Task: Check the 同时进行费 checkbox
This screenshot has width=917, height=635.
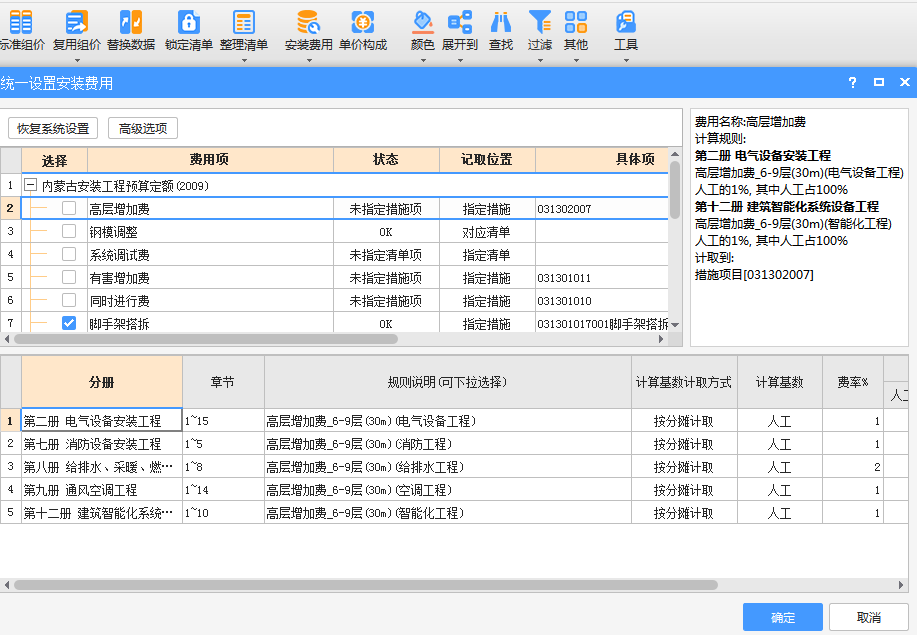Action: pyautogui.click(x=69, y=300)
